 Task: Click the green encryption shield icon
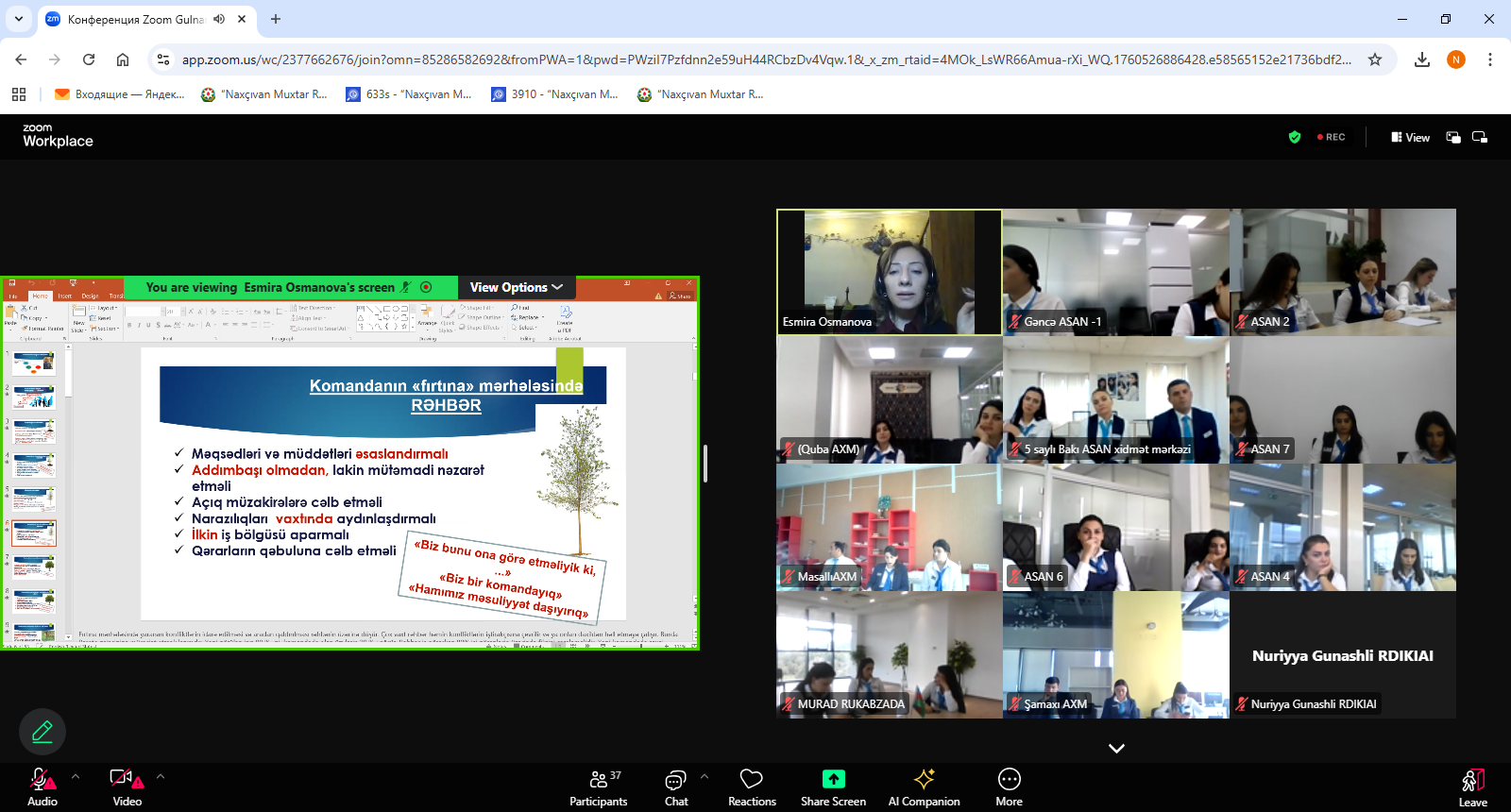(x=1295, y=137)
